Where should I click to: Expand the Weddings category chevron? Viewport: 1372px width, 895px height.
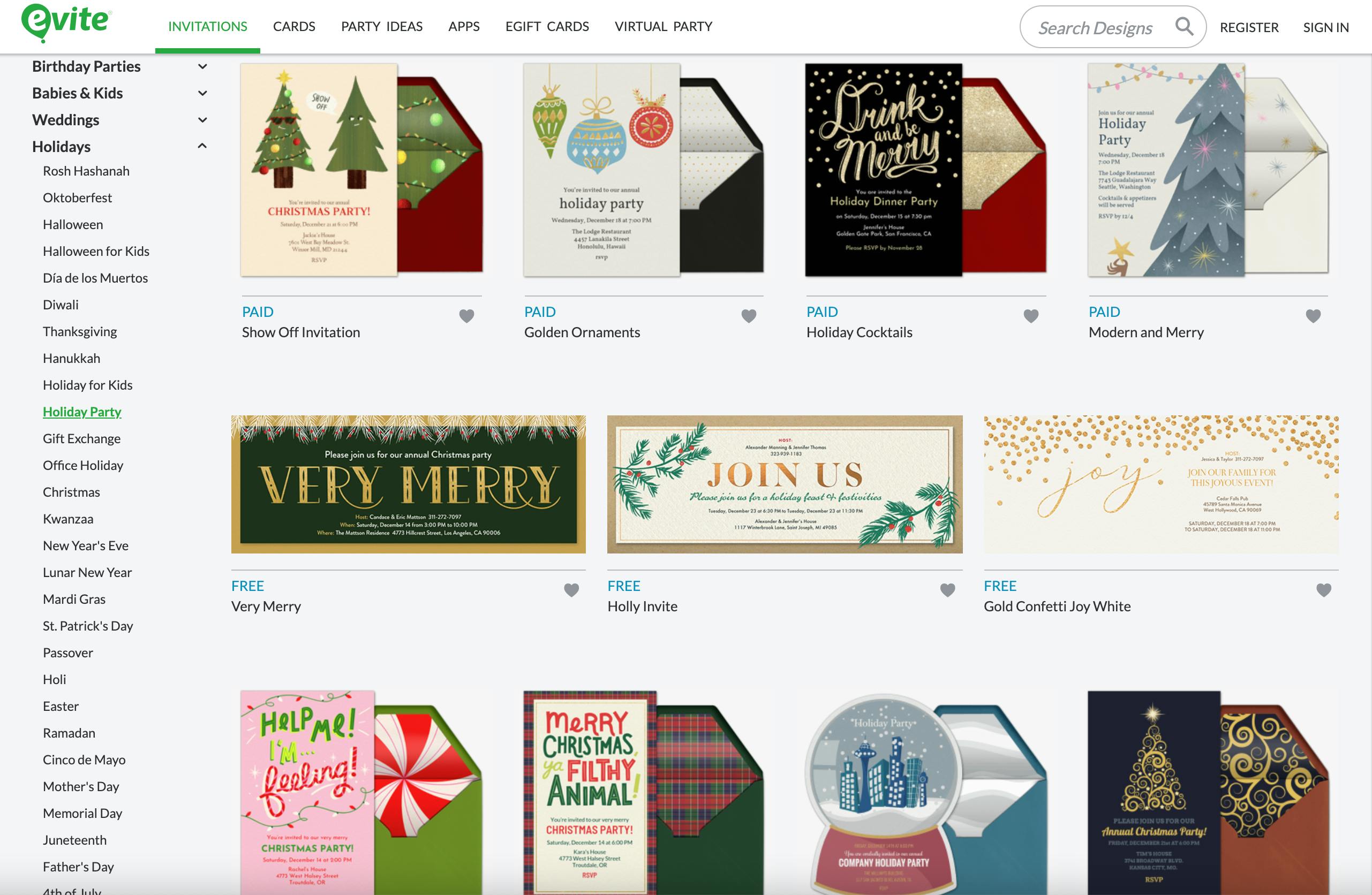(x=202, y=120)
